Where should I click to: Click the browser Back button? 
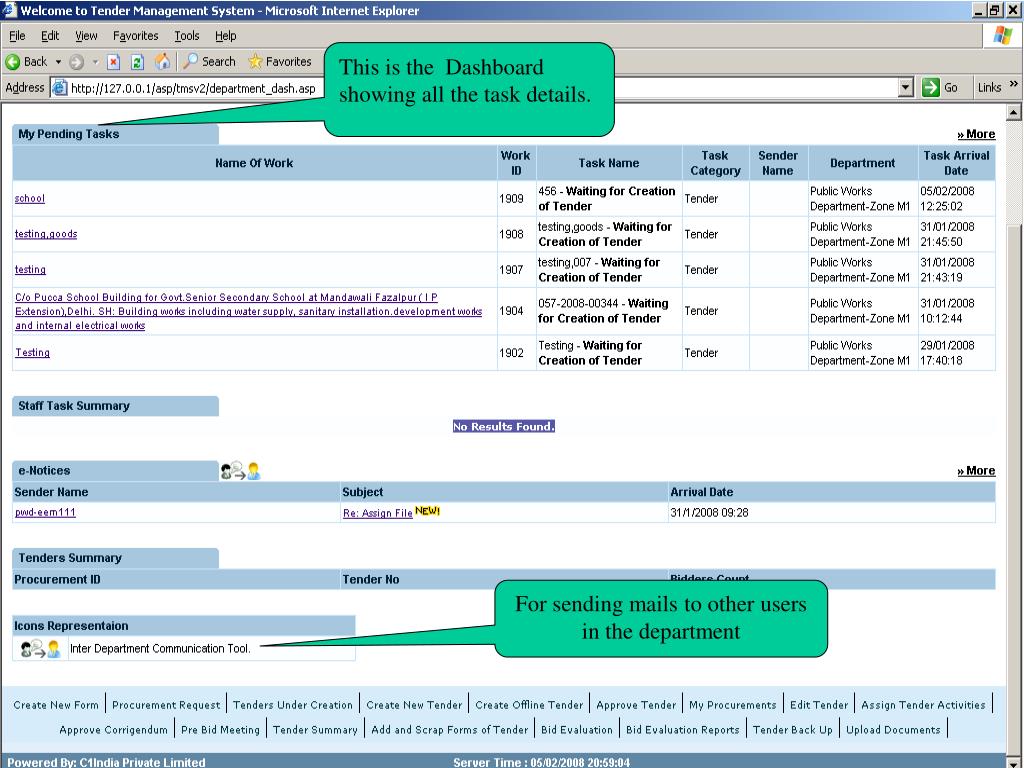[x=26, y=61]
